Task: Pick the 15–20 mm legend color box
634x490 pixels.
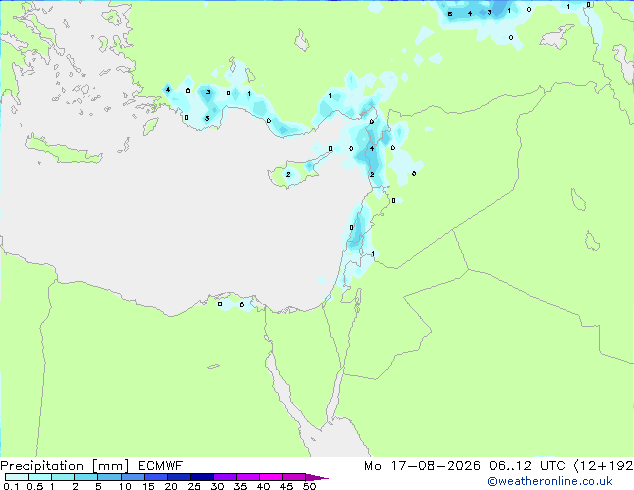Action: [x=155, y=477]
